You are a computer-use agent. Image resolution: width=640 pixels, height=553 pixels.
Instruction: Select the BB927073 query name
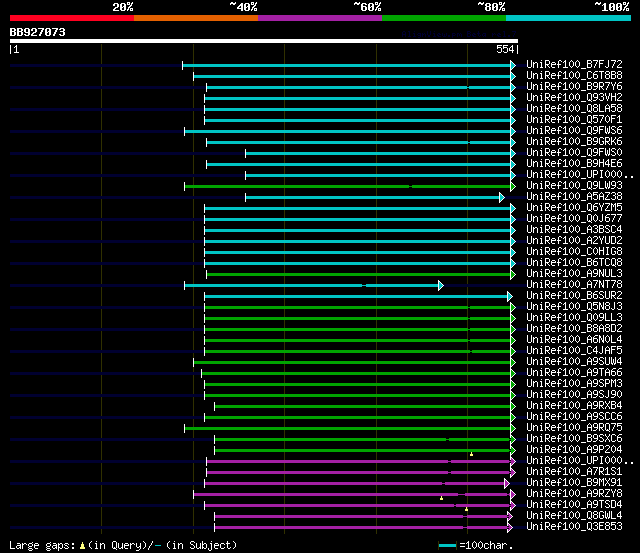tap(38, 32)
